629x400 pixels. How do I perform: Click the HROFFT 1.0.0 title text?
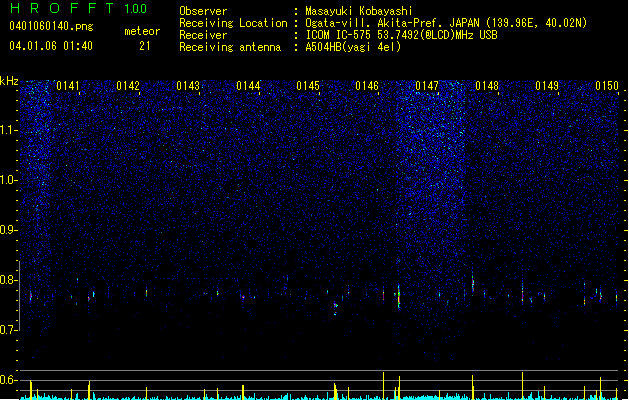78,8
